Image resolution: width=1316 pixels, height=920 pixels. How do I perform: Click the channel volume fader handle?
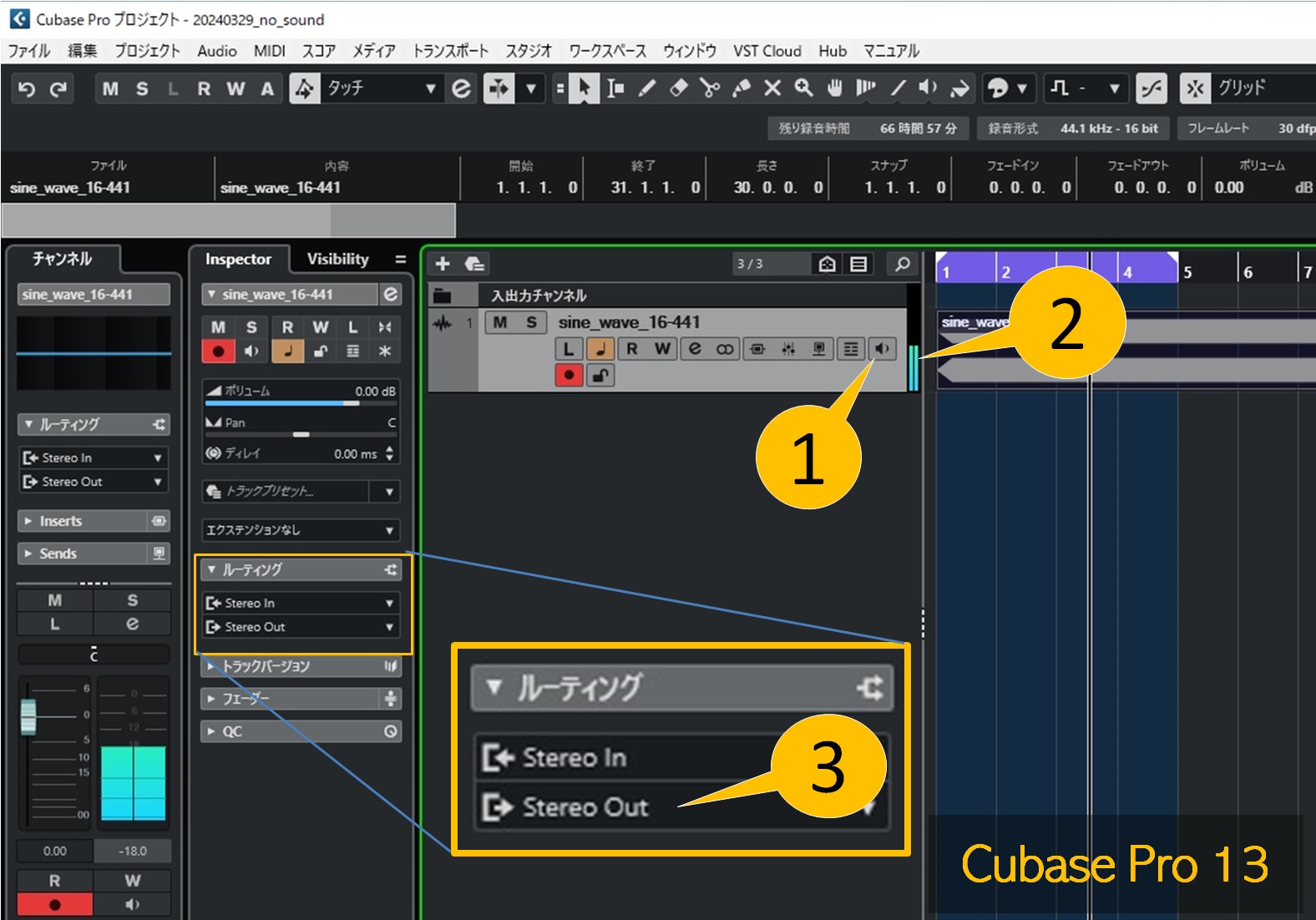pyautogui.click(x=28, y=716)
